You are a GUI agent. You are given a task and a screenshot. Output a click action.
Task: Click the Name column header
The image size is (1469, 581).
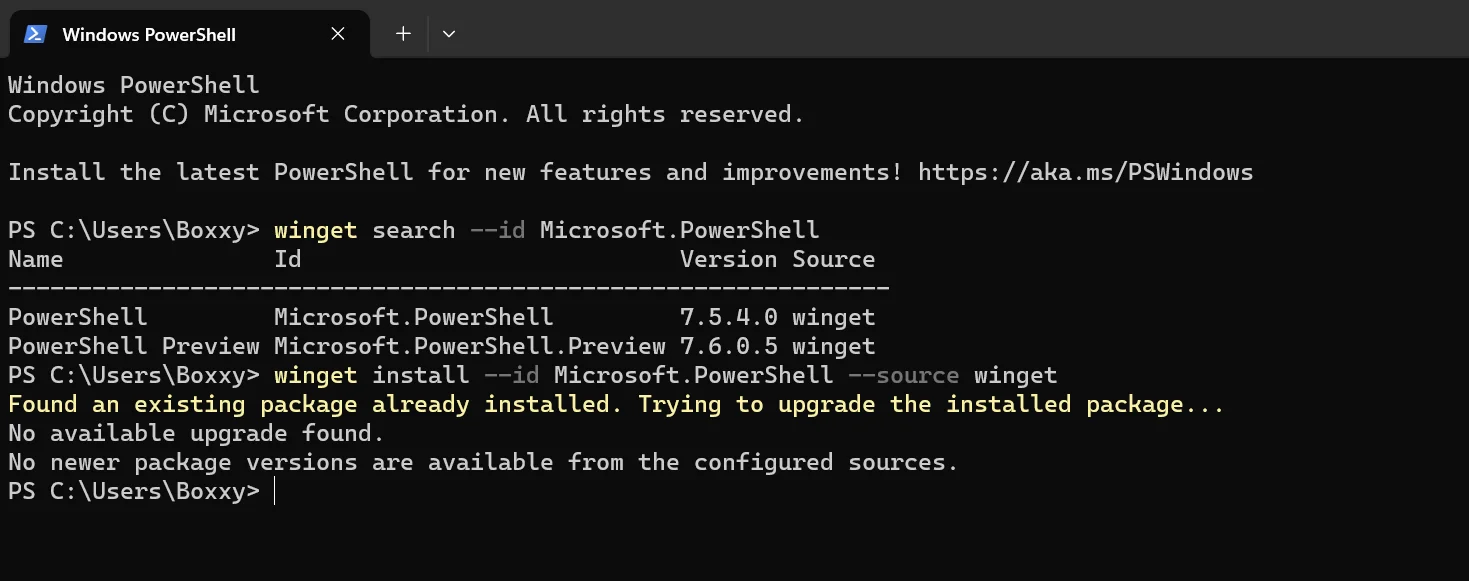click(x=35, y=259)
